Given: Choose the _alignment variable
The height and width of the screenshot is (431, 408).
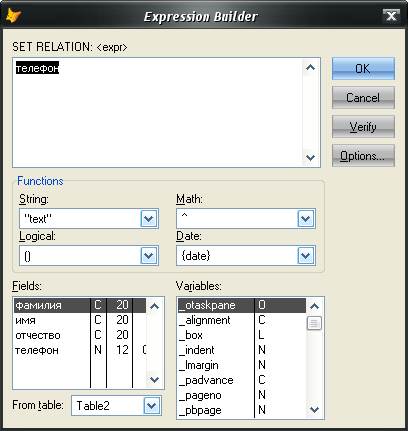Looking at the screenshot, I should [242, 320].
